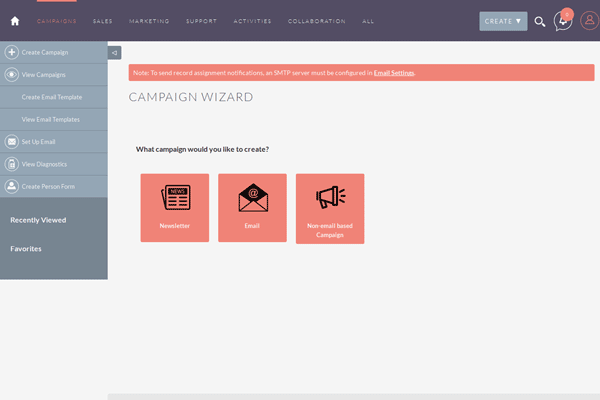Viewport: 600px width, 400px height.
Task: Click the Create Campaign sidebar item
Action: click(43, 51)
